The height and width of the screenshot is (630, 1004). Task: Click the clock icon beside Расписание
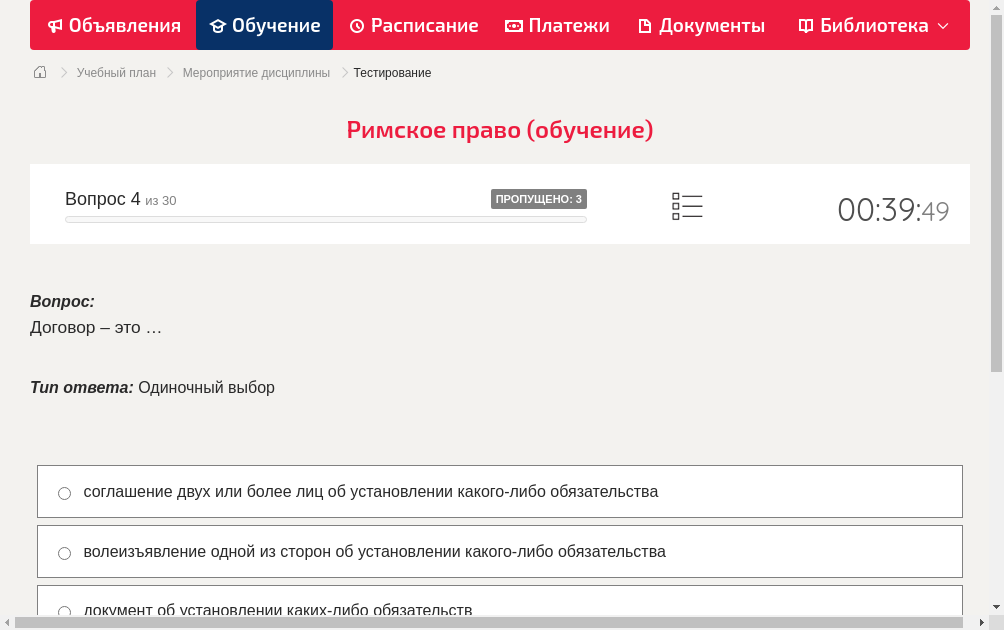(357, 25)
